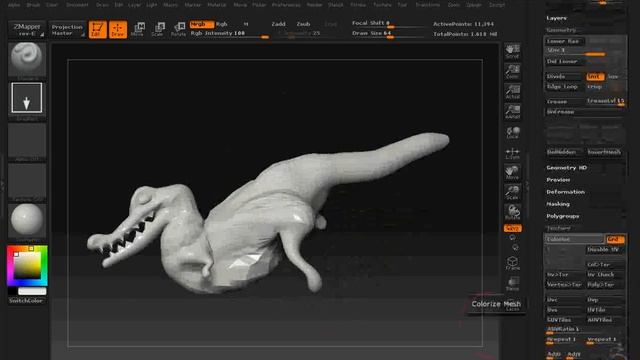Click the Del Lower button
The height and width of the screenshot is (360, 640).
coord(565,61)
